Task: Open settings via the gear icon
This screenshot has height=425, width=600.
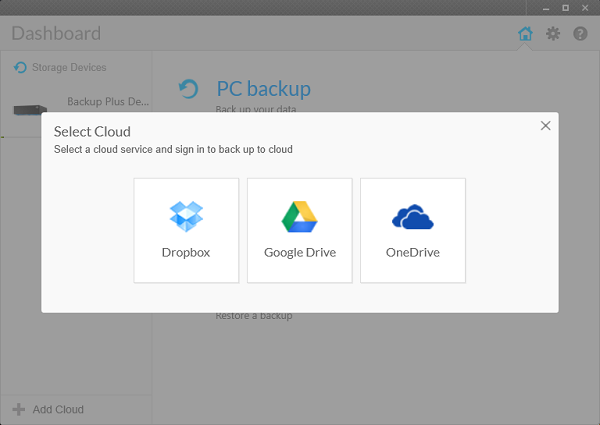Action: pyautogui.click(x=553, y=34)
